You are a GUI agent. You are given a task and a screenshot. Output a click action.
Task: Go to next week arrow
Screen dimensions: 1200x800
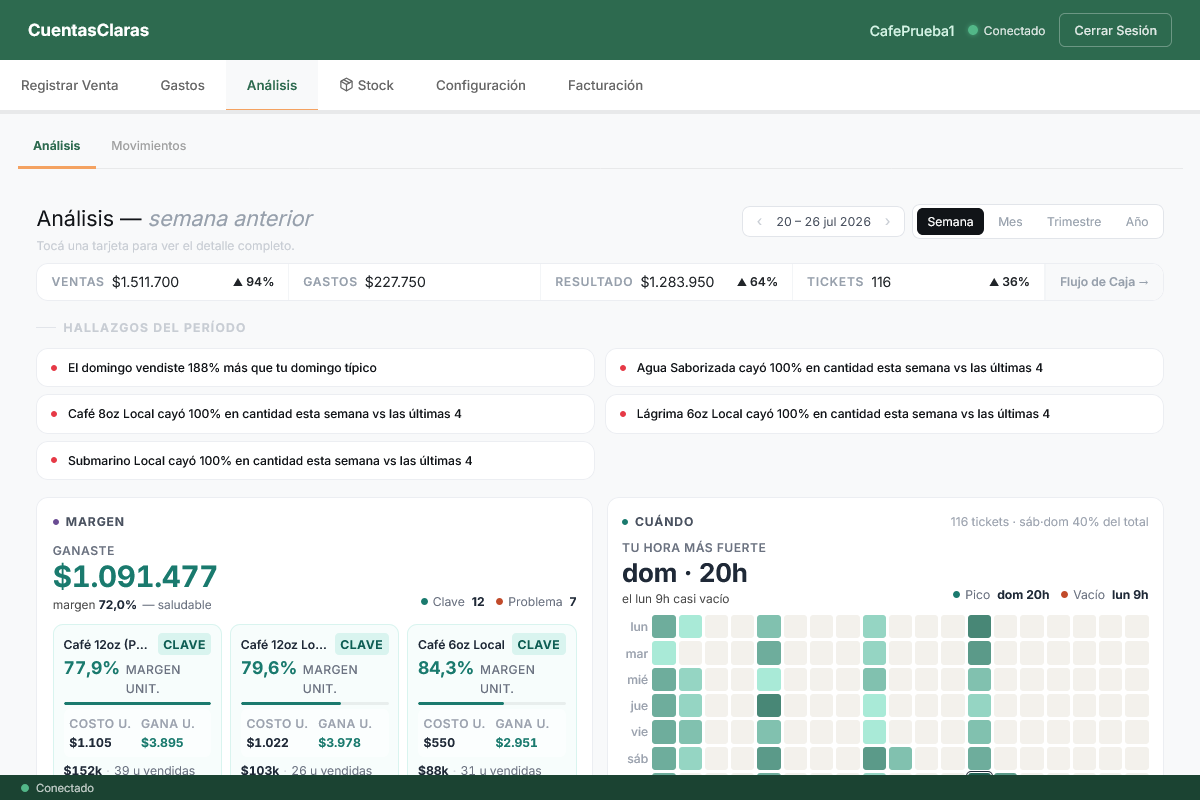(x=887, y=222)
